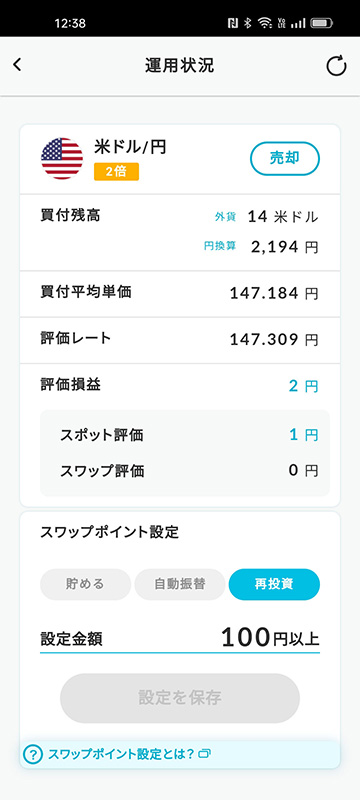This screenshot has height=800, width=360.
Task: Tap the back arrow icon
Action: (x=17, y=65)
